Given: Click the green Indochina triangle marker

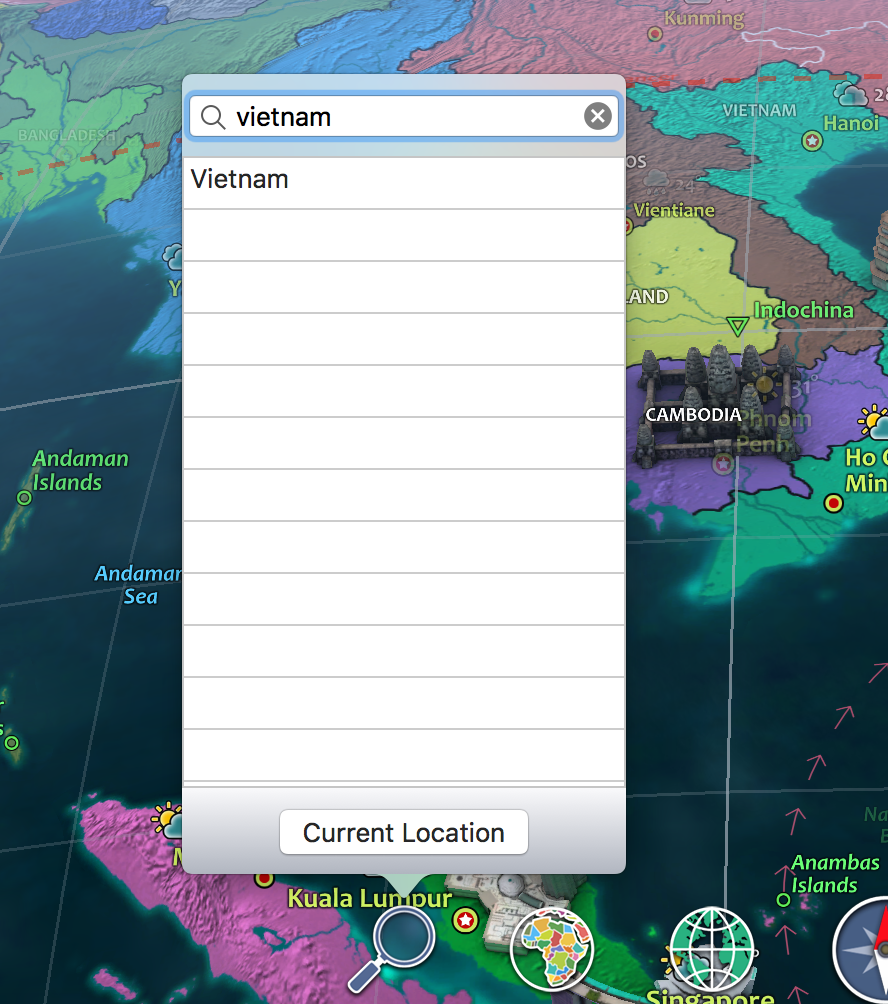Looking at the screenshot, I should (737, 327).
